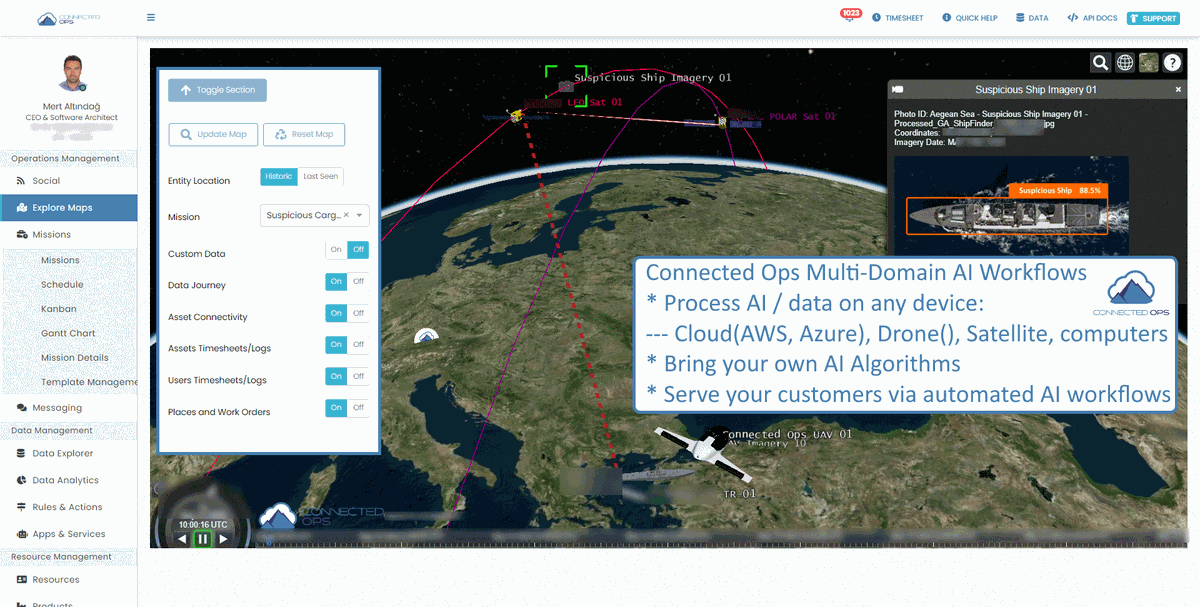The height and width of the screenshot is (607, 1200).
Task: Open the Kanban view
Action: (59, 309)
